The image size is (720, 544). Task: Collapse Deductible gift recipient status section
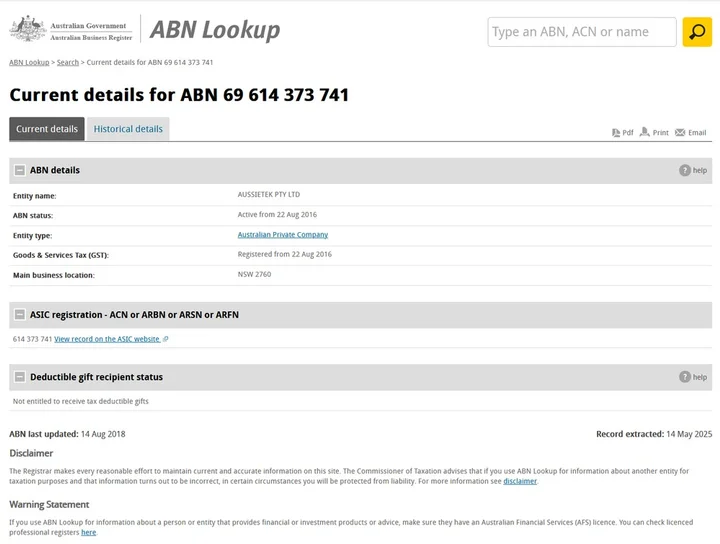[x=20, y=377]
